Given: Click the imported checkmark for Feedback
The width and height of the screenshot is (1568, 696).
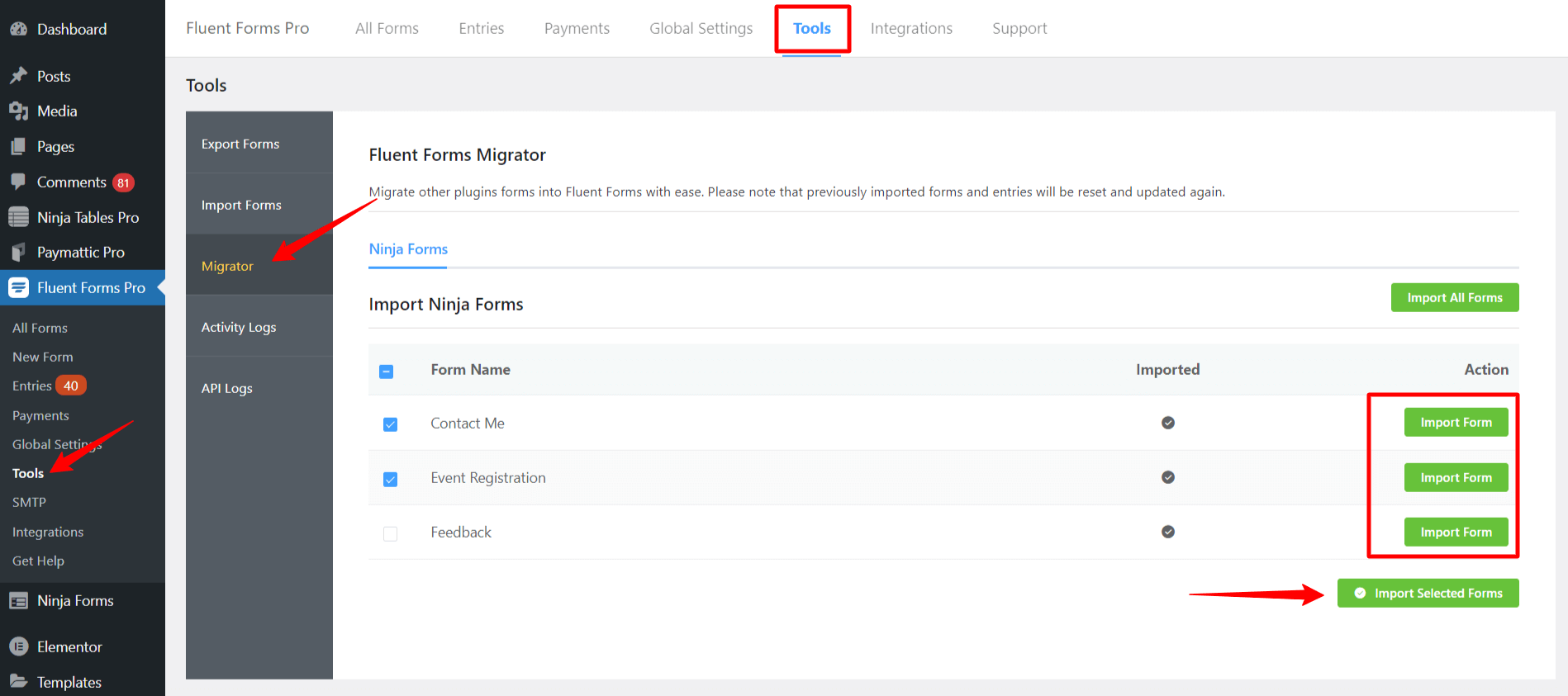Looking at the screenshot, I should point(1168,532).
